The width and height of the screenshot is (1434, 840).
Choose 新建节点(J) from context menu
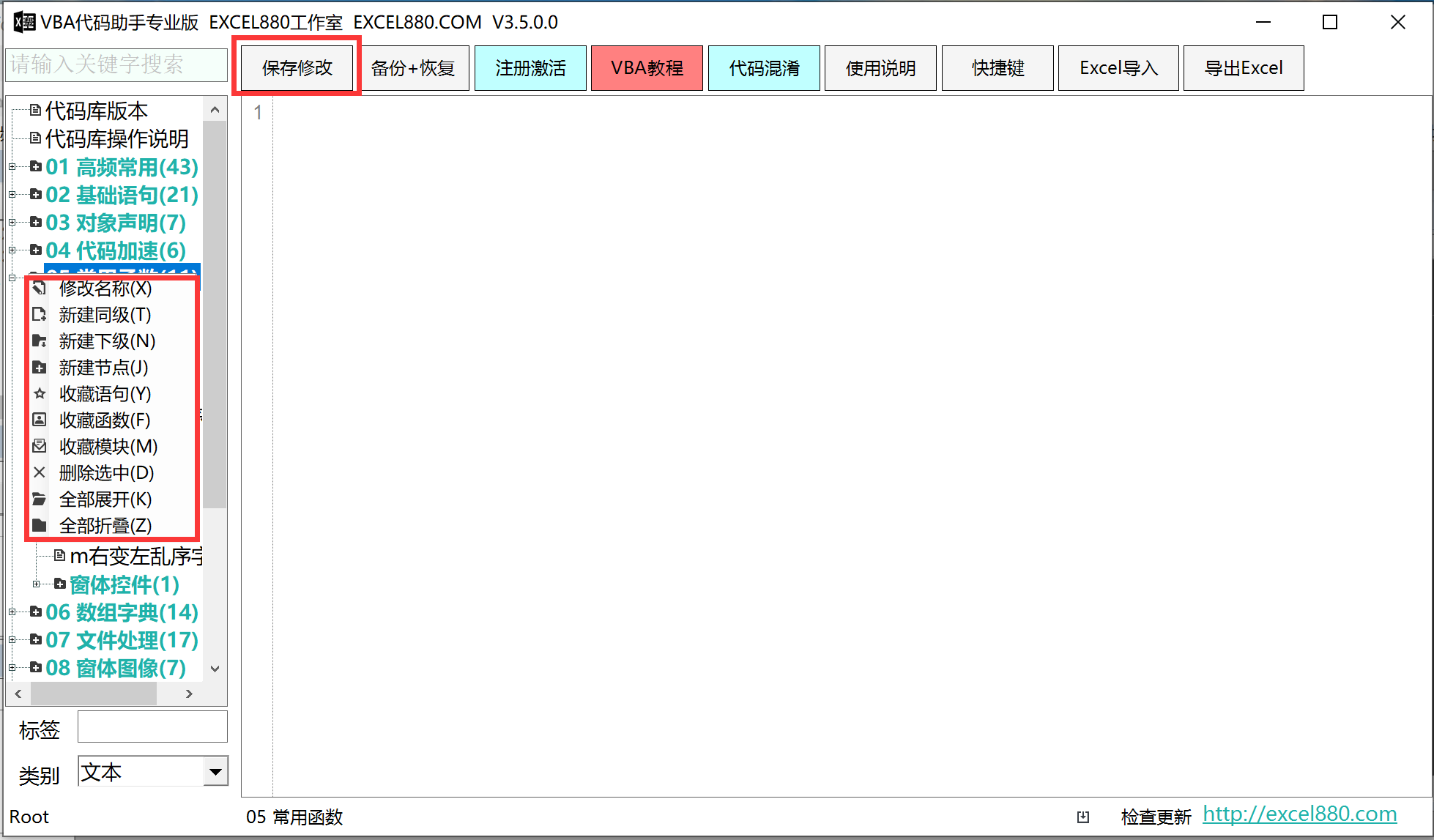pos(112,368)
